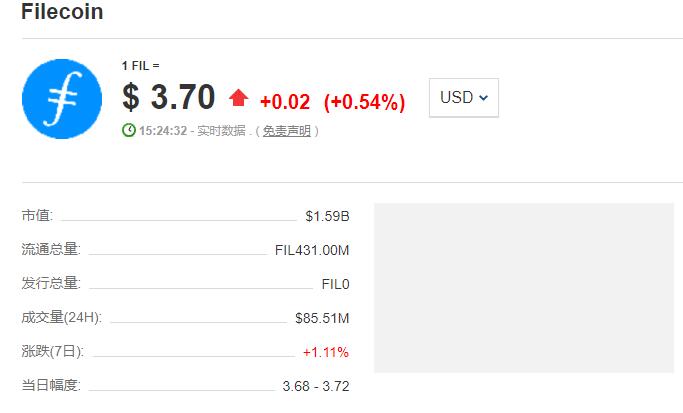Screen dimensions: 683x413
Task: Open the 免责声明 disclaimer link
Action: (x=286, y=131)
